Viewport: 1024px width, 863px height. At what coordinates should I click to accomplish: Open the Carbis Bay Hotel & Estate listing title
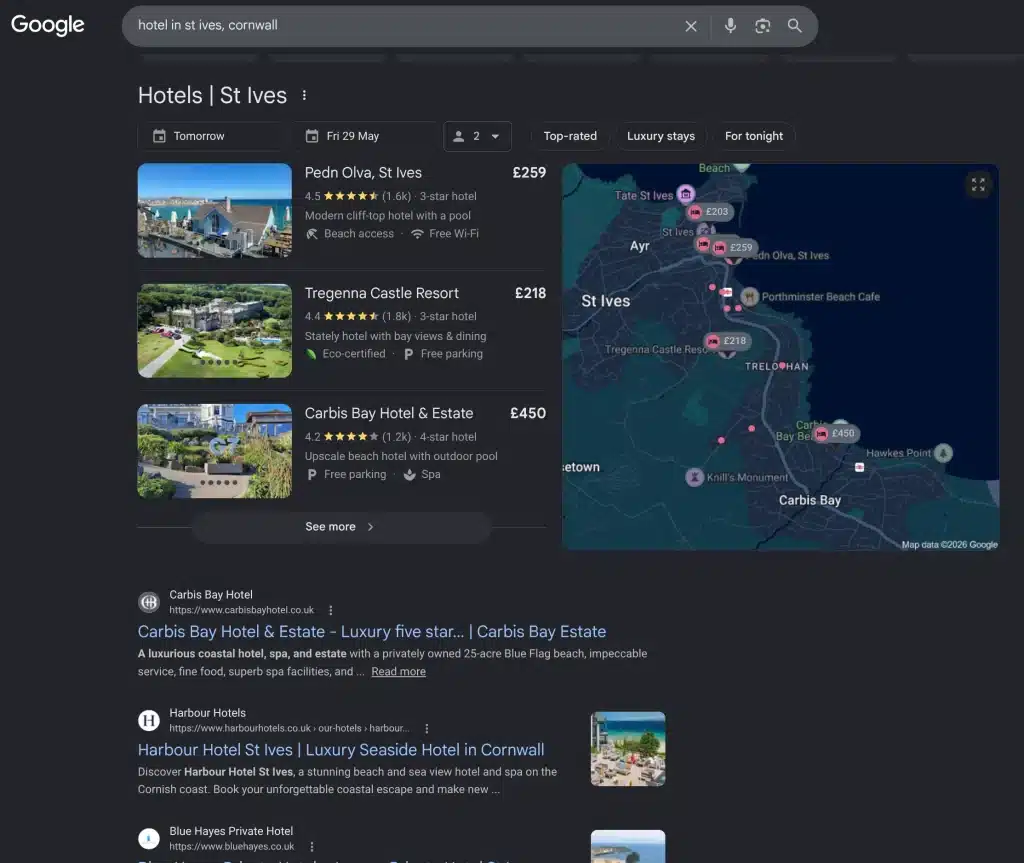click(x=389, y=413)
